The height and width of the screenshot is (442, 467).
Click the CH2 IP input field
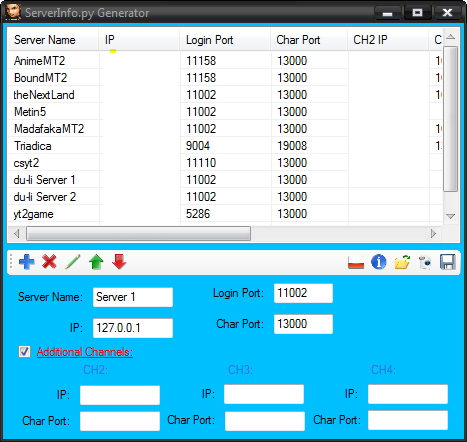(120, 395)
